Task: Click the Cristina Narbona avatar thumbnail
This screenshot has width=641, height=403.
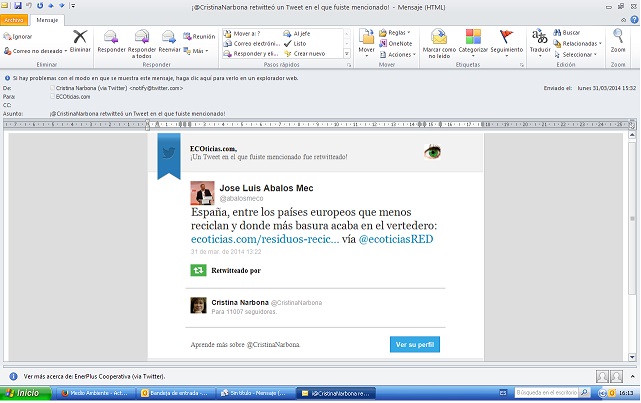Action: tap(198, 305)
